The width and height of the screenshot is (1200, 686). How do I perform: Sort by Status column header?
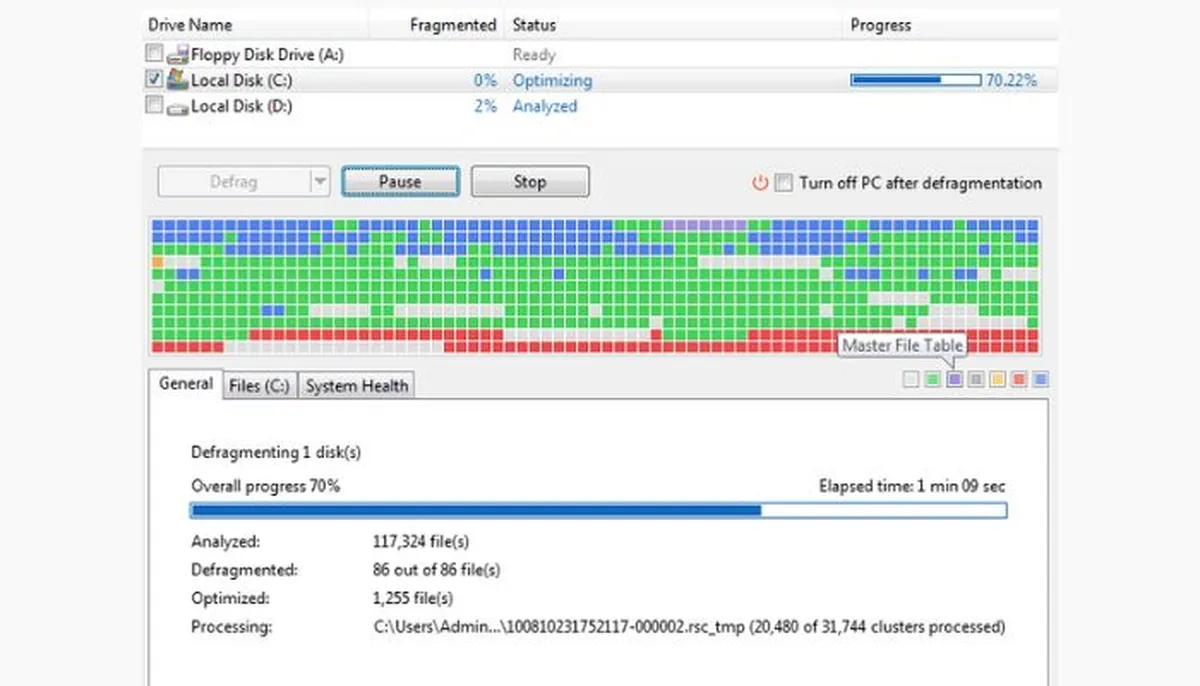[x=673, y=24]
